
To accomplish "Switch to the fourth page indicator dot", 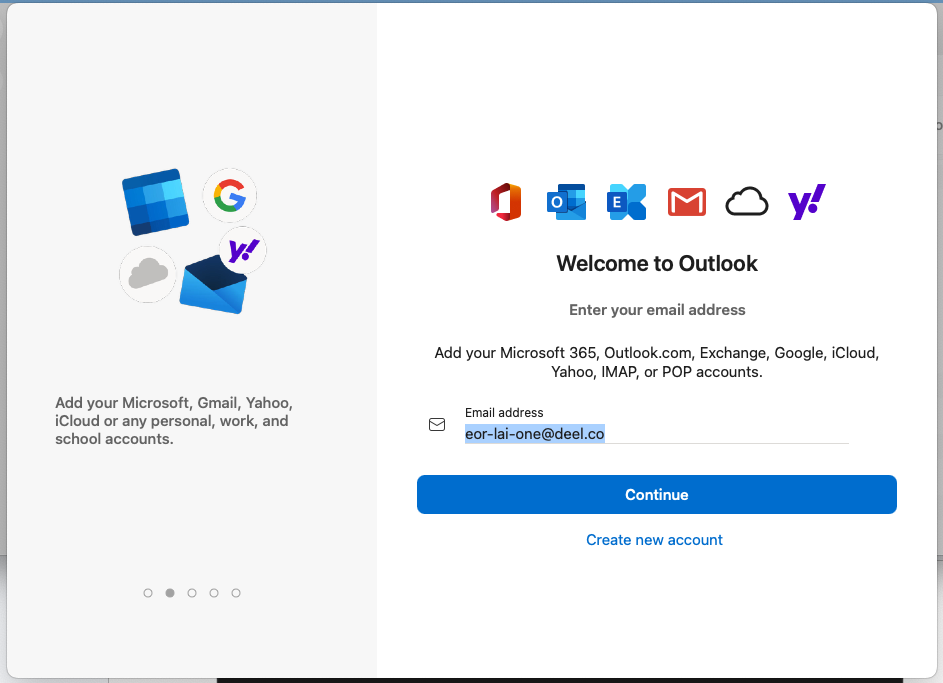I will (x=214, y=593).
